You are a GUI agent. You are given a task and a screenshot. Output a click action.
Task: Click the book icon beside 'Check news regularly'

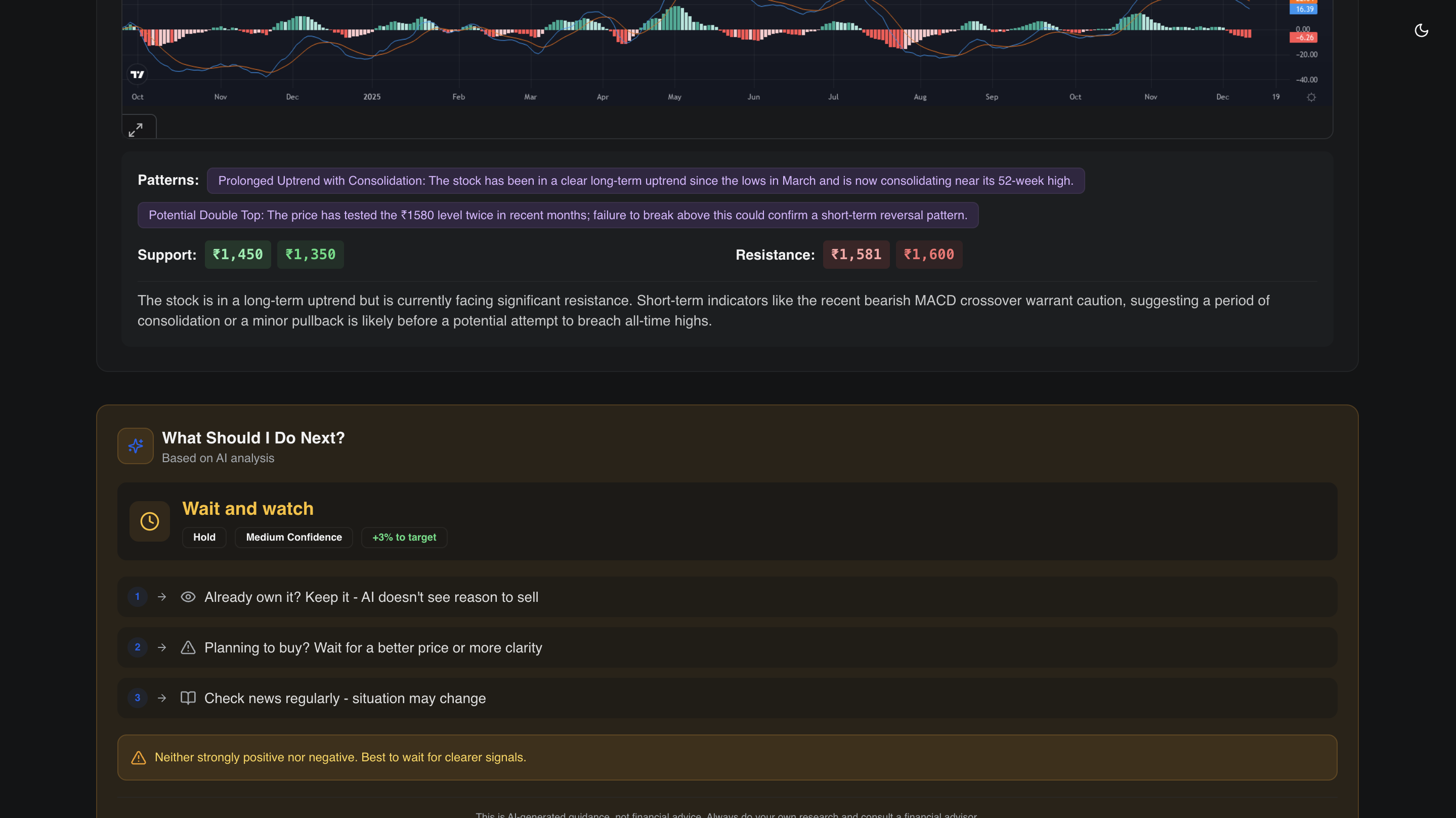click(x=188, y=698)
